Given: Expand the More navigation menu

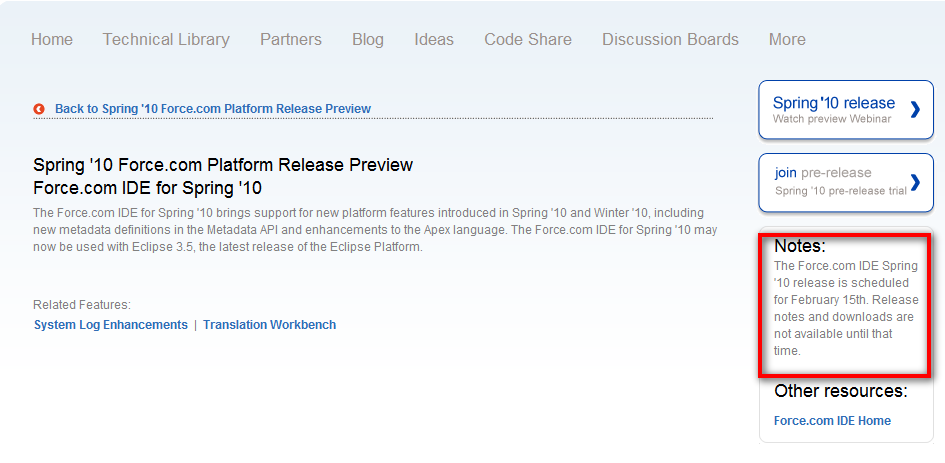Looking at the screenshot, I should pos(787,39).
